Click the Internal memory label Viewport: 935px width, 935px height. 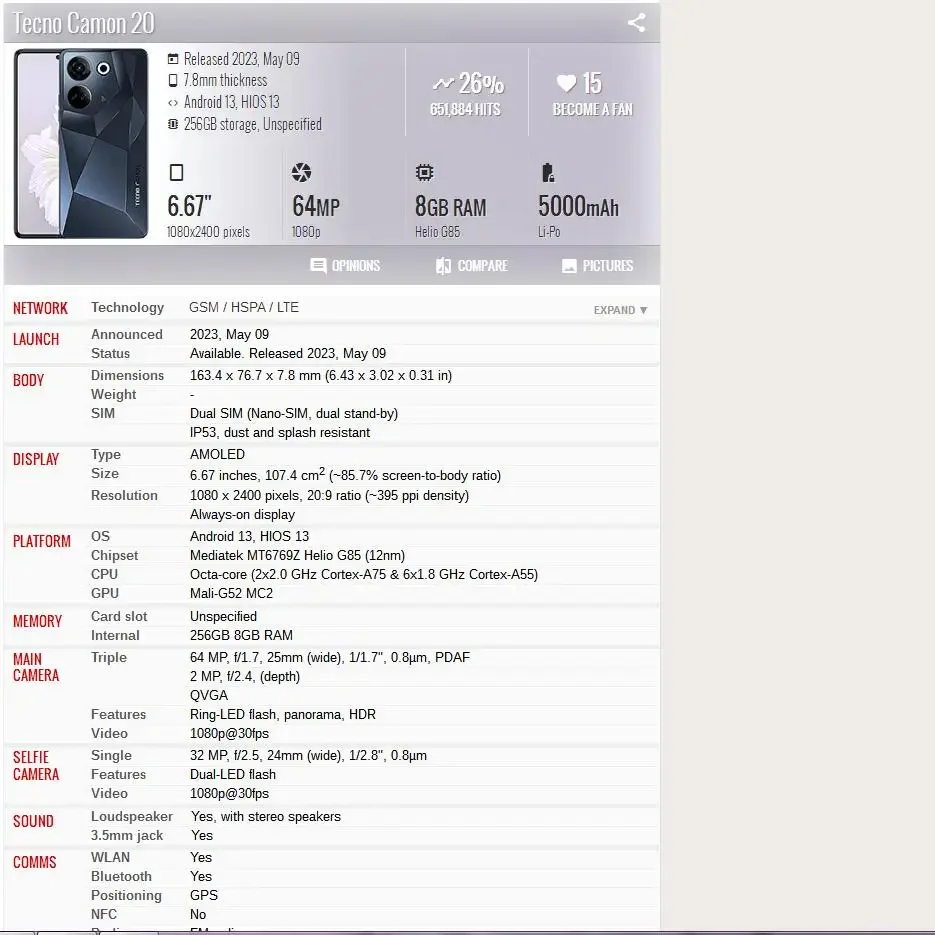[x=116, y=636]
